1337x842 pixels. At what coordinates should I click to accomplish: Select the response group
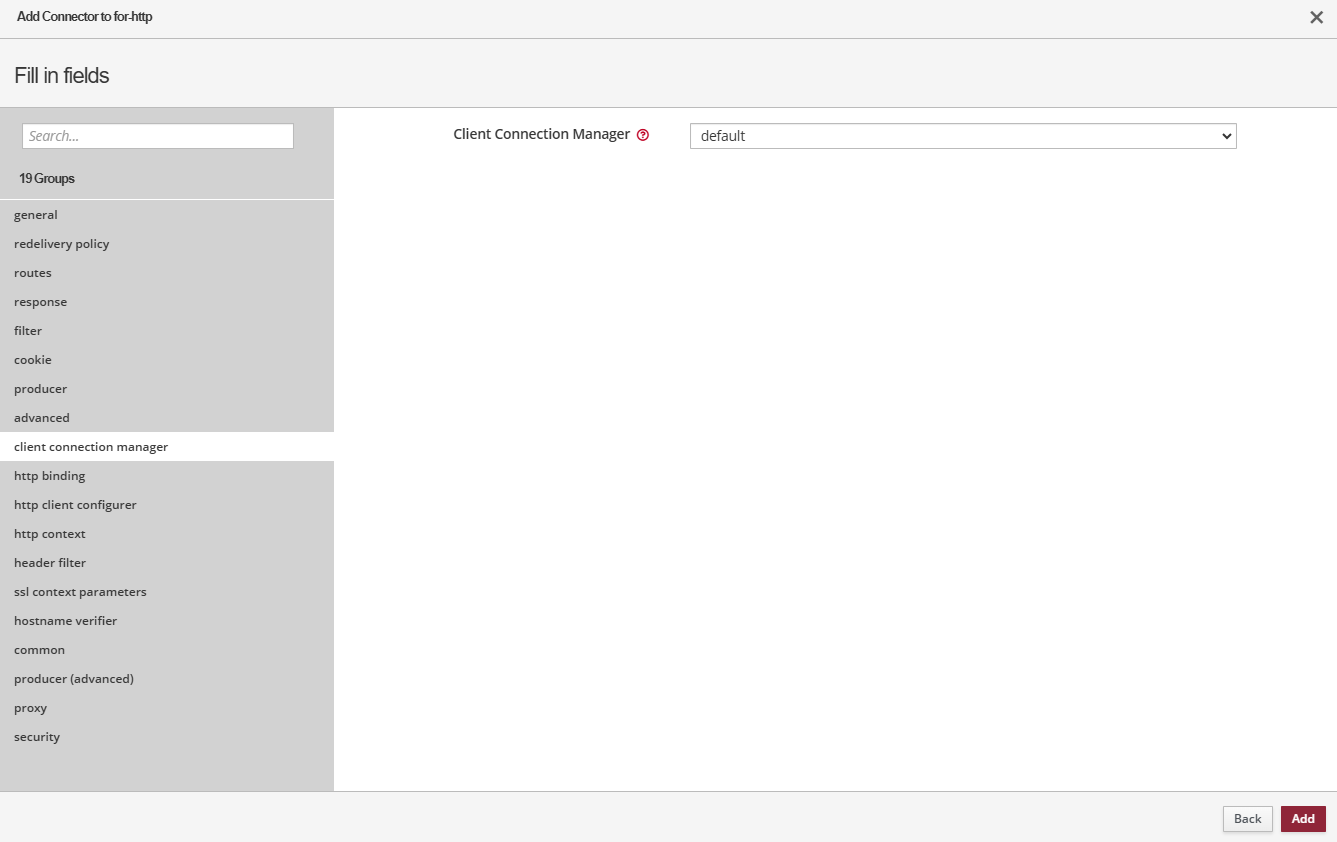(41, 302)
